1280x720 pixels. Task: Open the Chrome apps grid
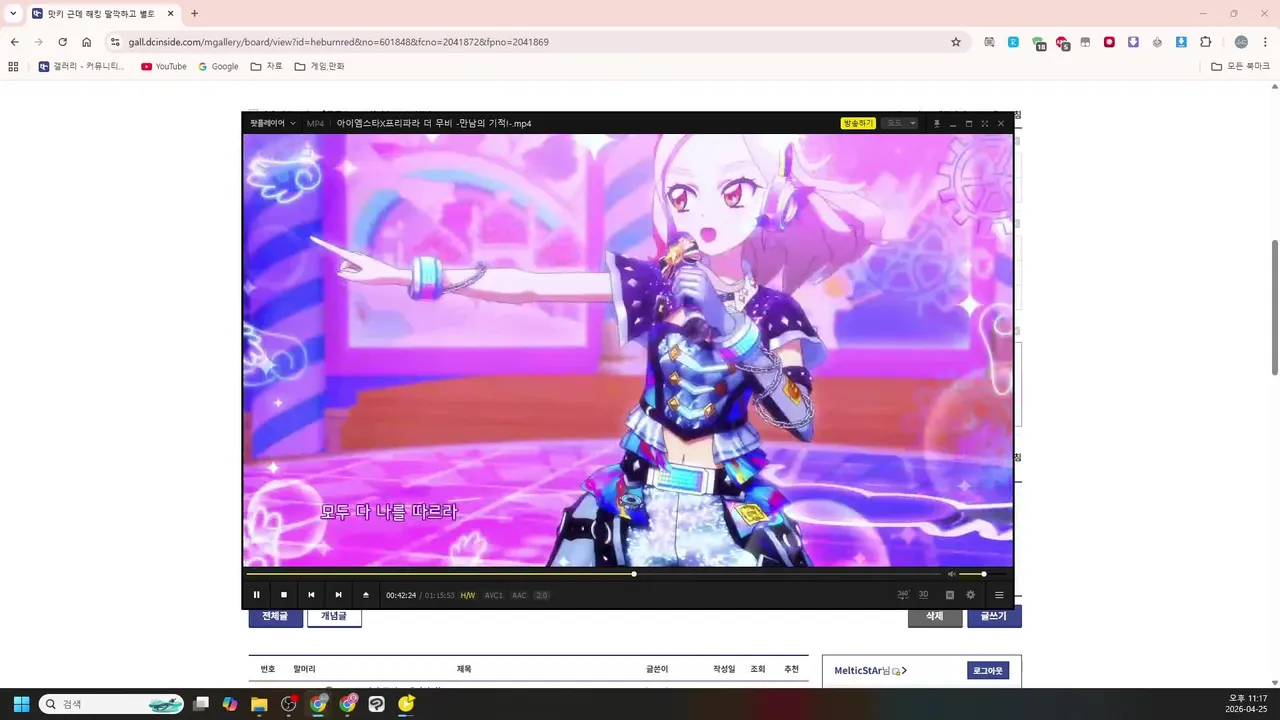[x=13, y=66]
